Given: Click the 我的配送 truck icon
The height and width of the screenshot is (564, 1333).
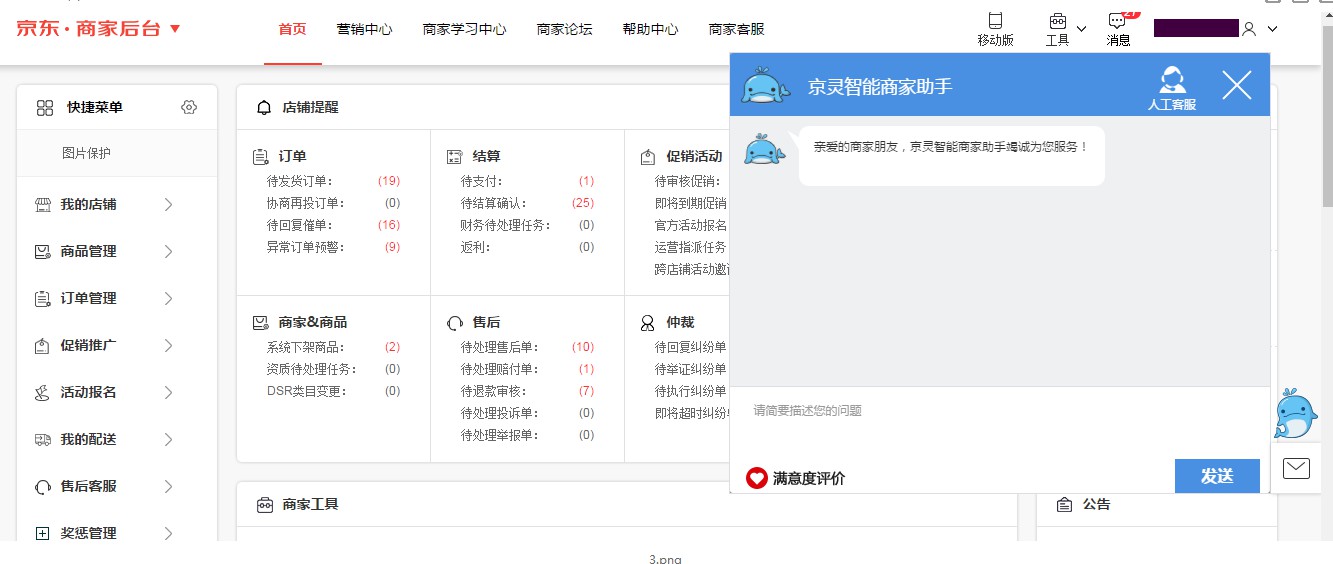Looking at the screenshot, I should click(x=42, y=439).
